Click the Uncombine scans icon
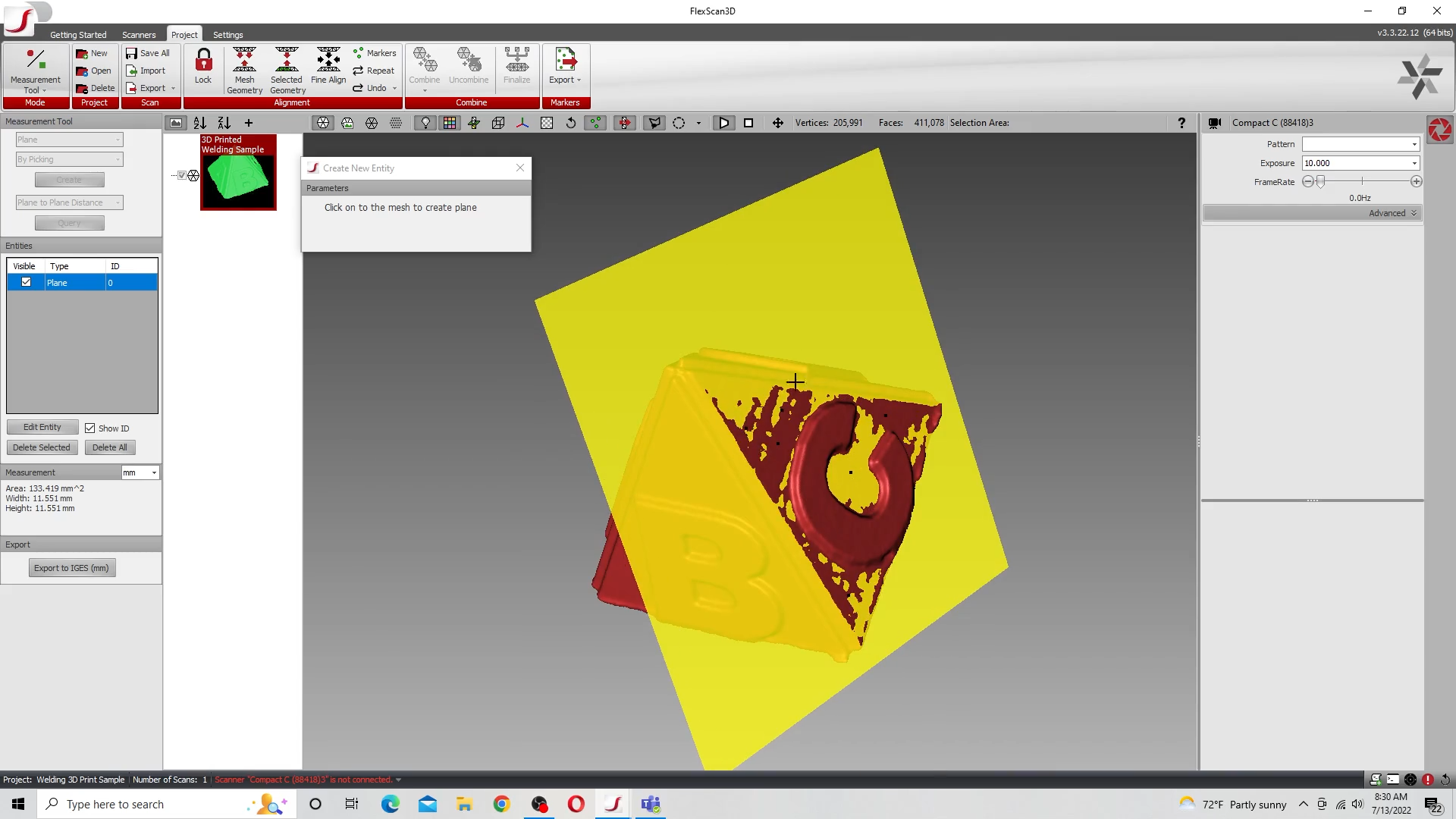Screen dimensions: 1456x819 click(469, 66)
